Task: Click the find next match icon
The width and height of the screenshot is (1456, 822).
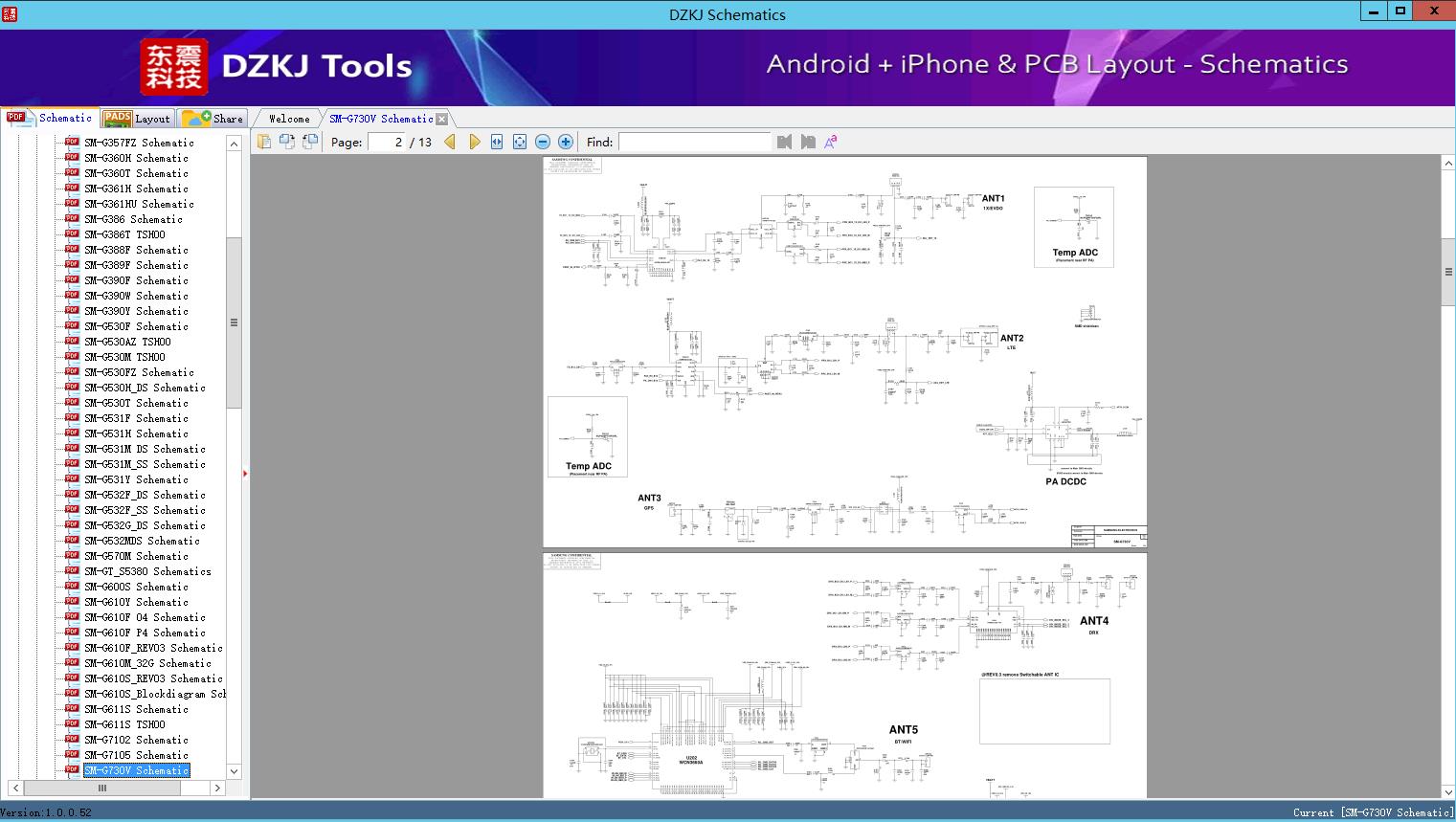Action: (x=808, y=142)
